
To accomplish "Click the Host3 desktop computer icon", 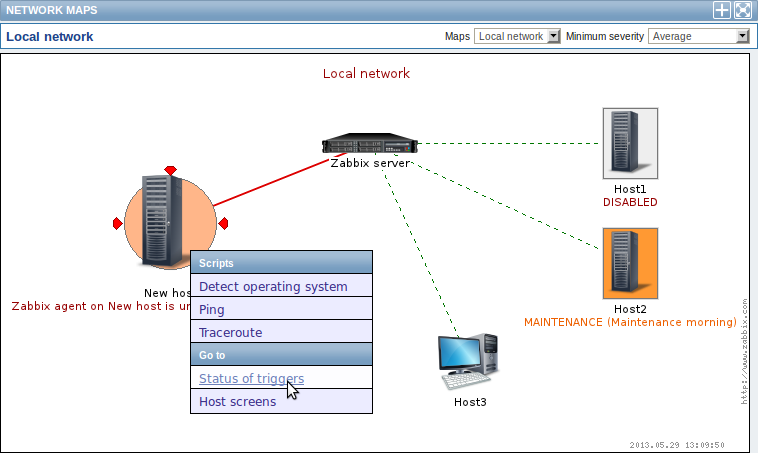I will point(468,361).
